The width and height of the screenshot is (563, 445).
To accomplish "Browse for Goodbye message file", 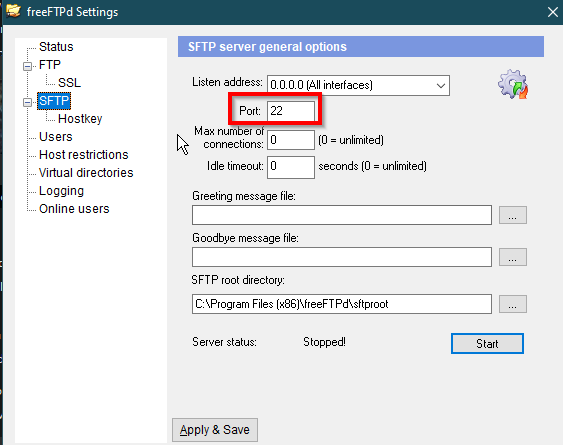I will point(513,257).
